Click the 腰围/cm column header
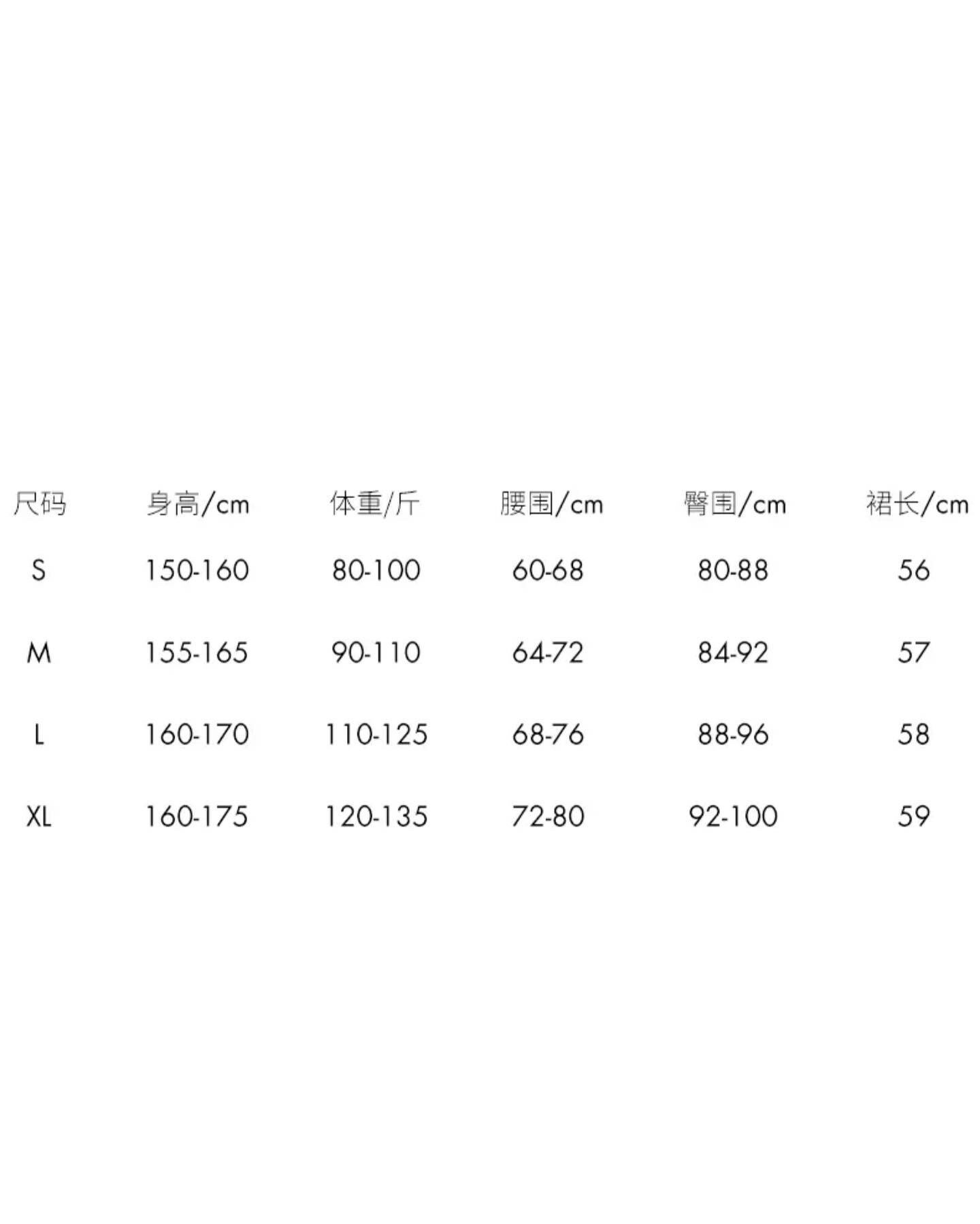This screenshot has height=1224, width=980. point(551,504)
